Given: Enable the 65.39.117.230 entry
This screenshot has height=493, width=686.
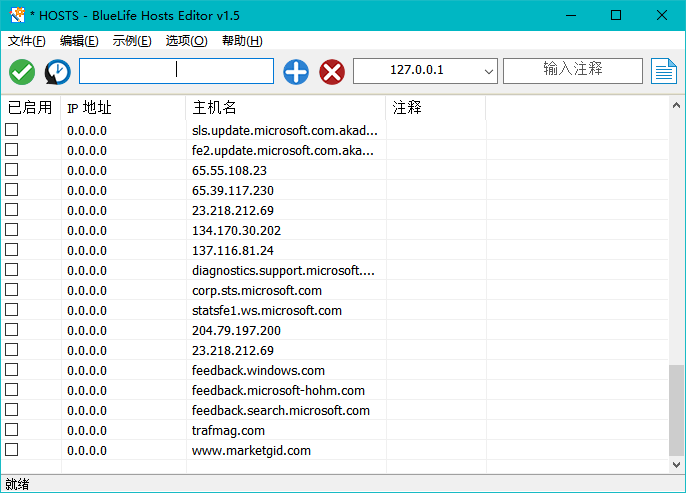Looking at the screenshot, I should pos(12,190).
